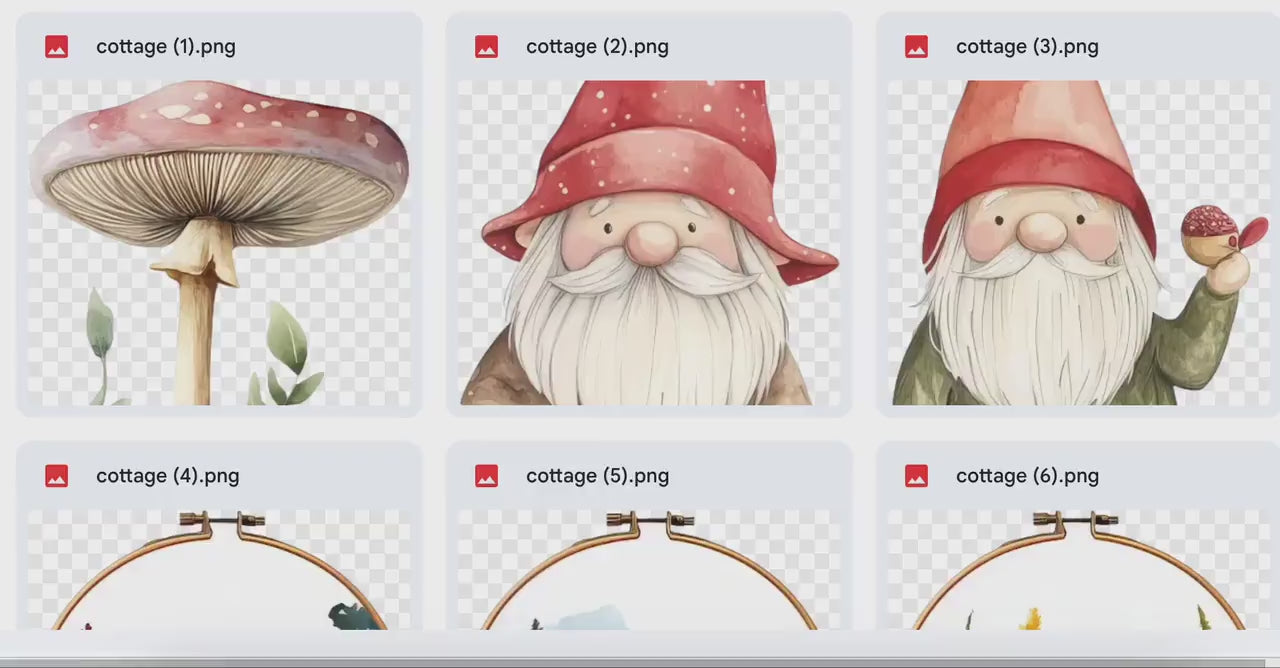The image size is (1280, 668).
Task: Click the image icon next to cottage (4).png
Action: 57,476
